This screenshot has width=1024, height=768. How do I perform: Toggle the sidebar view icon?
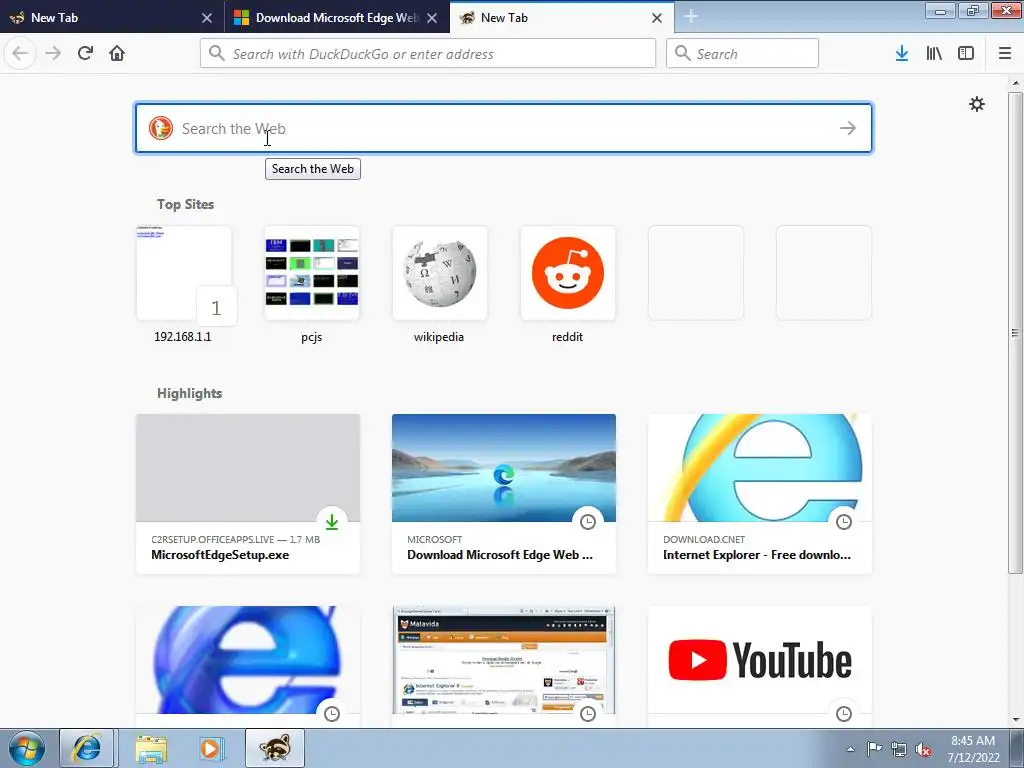tap(966, 54)
